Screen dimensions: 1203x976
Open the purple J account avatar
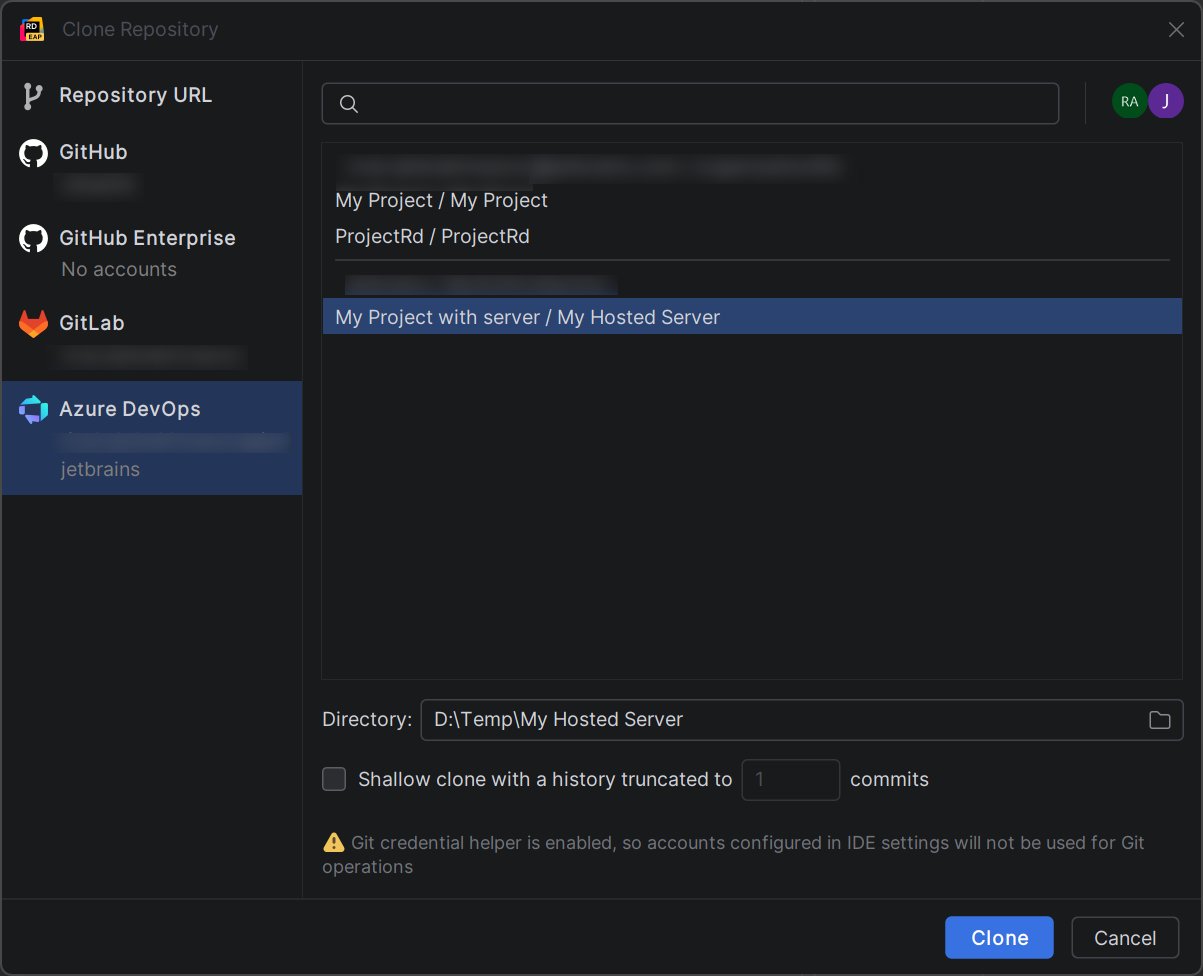pyautogui.click(x=1166, y=101)
